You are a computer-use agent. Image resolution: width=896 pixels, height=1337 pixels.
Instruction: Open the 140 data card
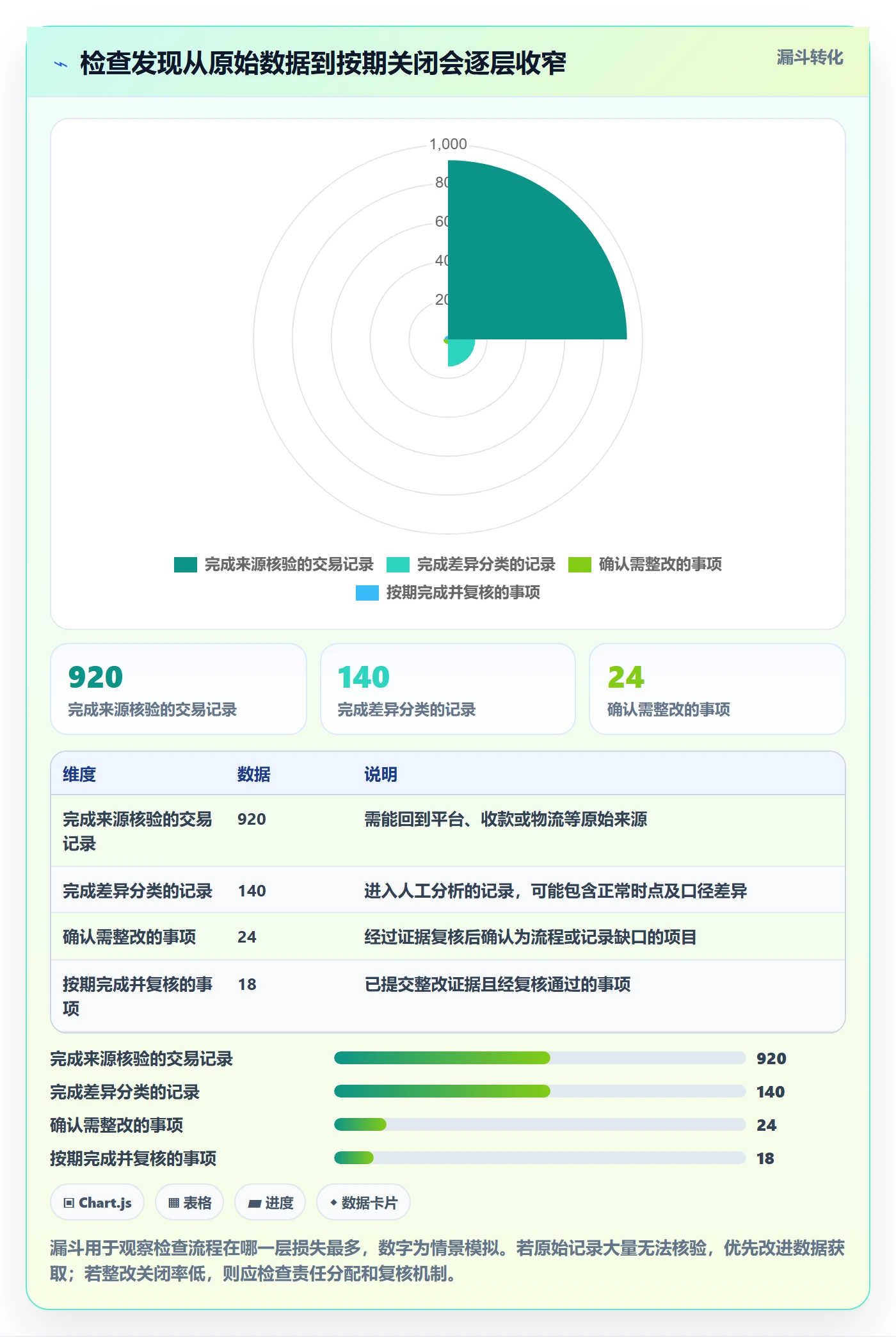(448, 689)
